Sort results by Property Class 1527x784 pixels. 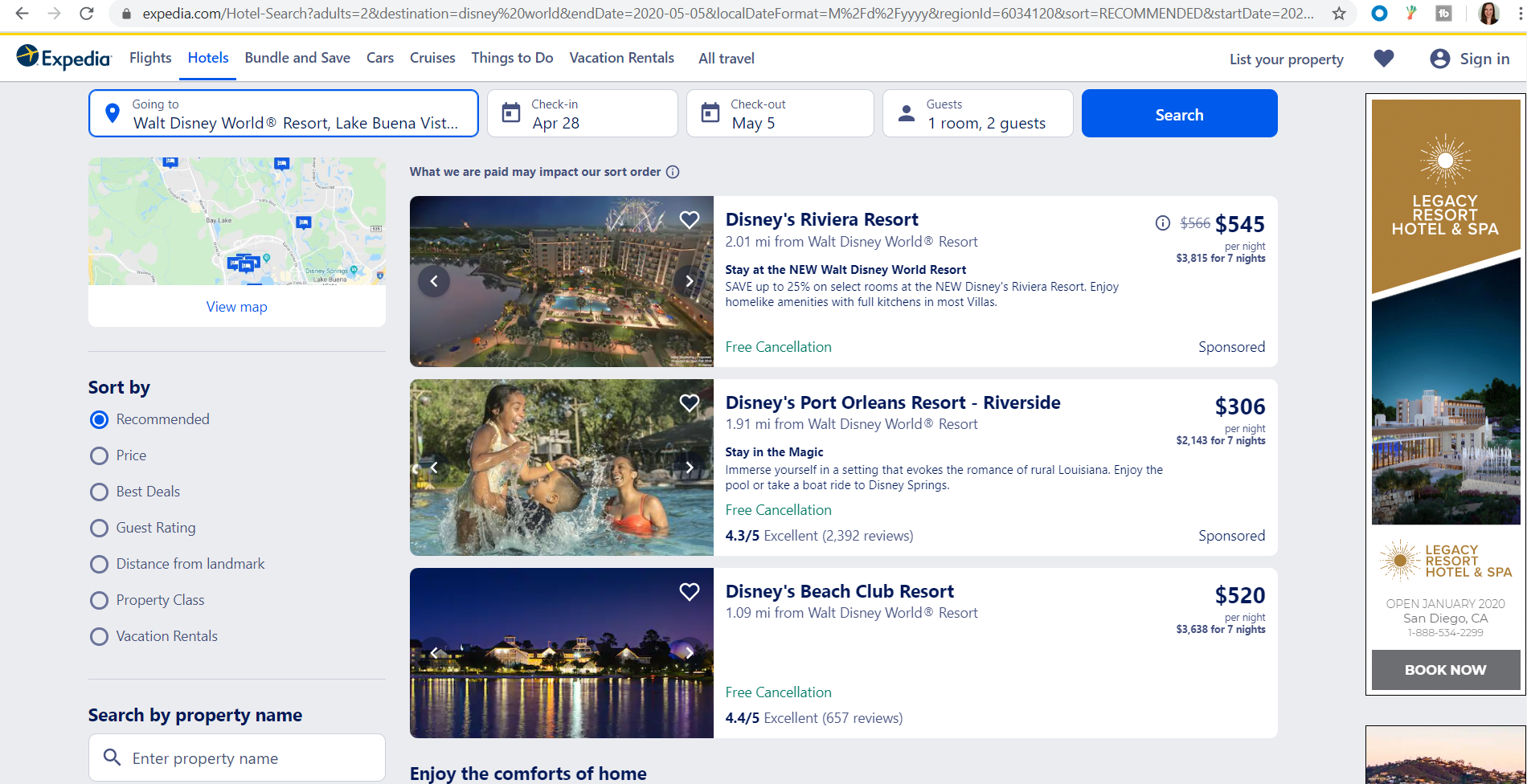pos(99,600)
